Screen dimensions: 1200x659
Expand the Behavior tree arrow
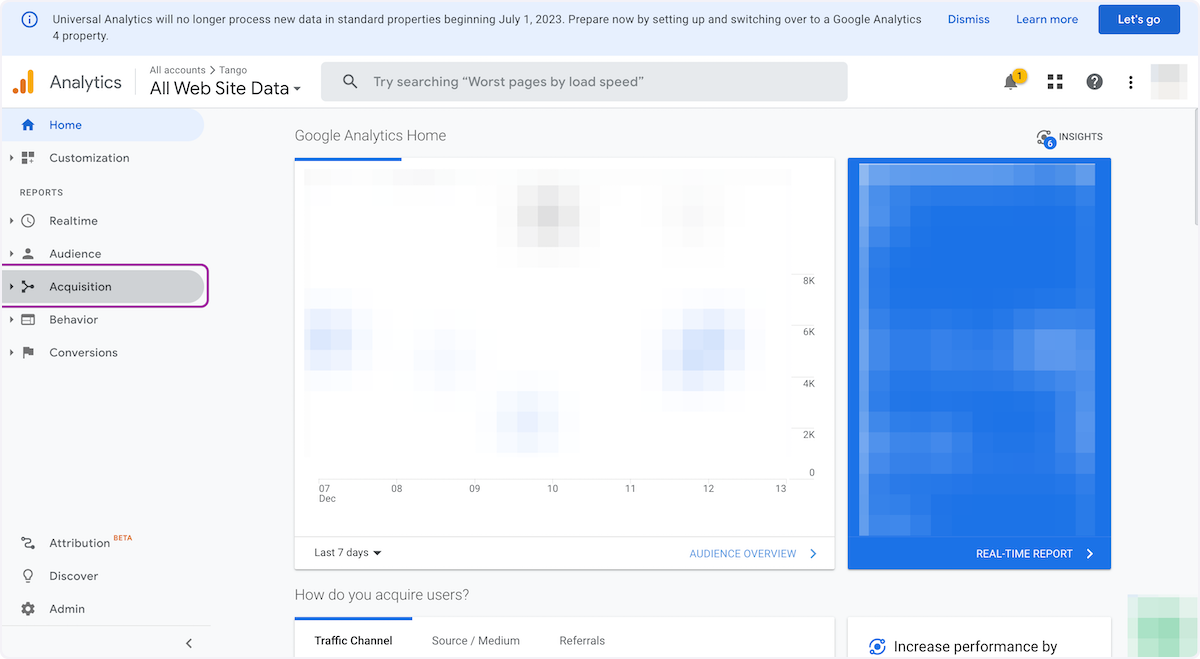[x=11, y=320]
